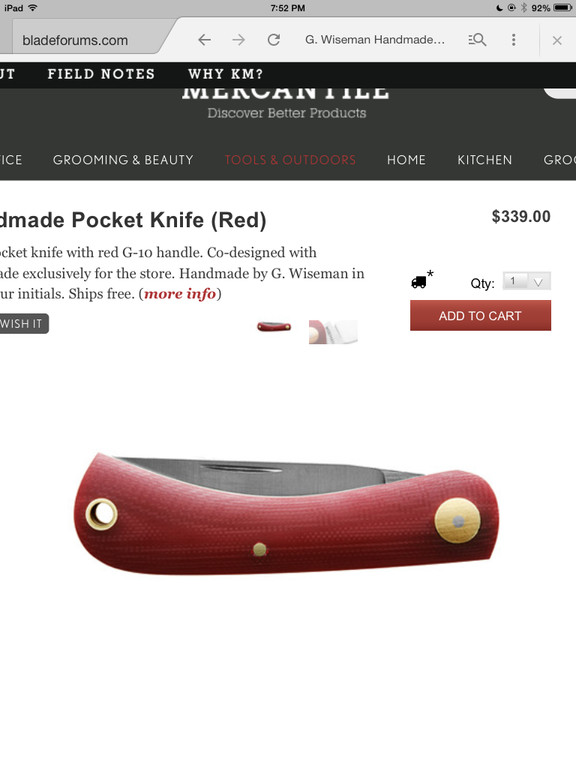Open the three-dot browser menu

click(x=513, y=40)
